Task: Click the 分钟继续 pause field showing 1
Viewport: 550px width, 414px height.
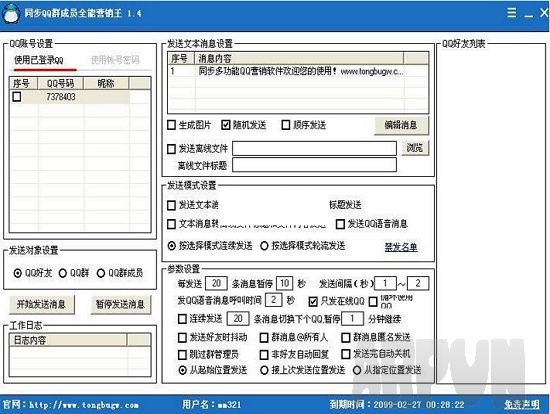Action: [353, 319]
